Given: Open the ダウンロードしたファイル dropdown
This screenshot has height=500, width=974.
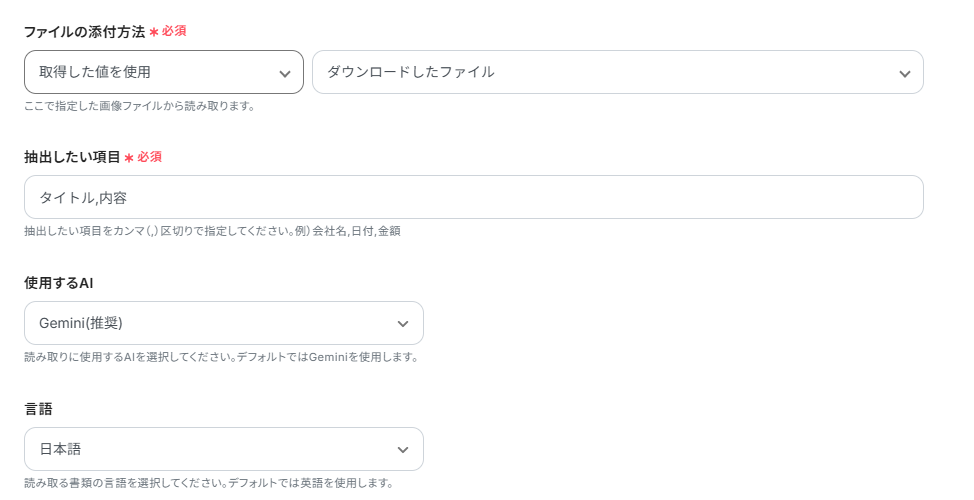Looking at the screenshot, I should 600,72.
